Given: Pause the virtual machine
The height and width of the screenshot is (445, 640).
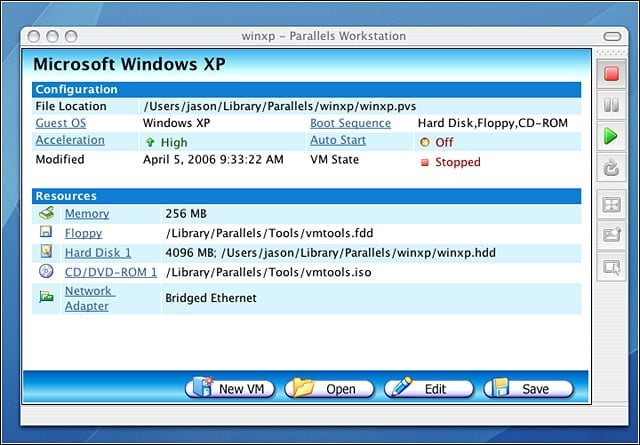Looking at the screenshot, I should [x=611, y=105].
